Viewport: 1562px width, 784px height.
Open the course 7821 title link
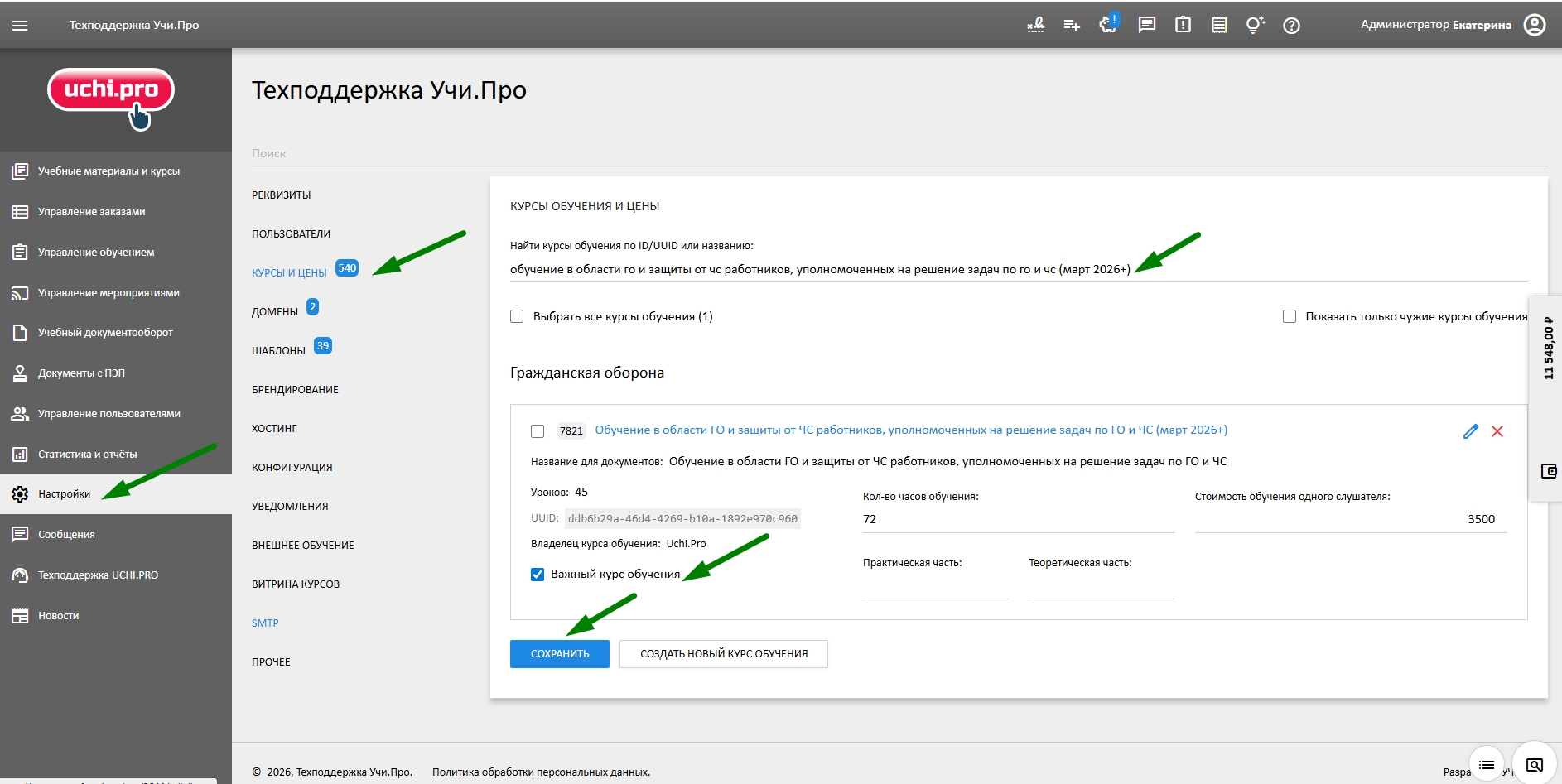[911, 430]
